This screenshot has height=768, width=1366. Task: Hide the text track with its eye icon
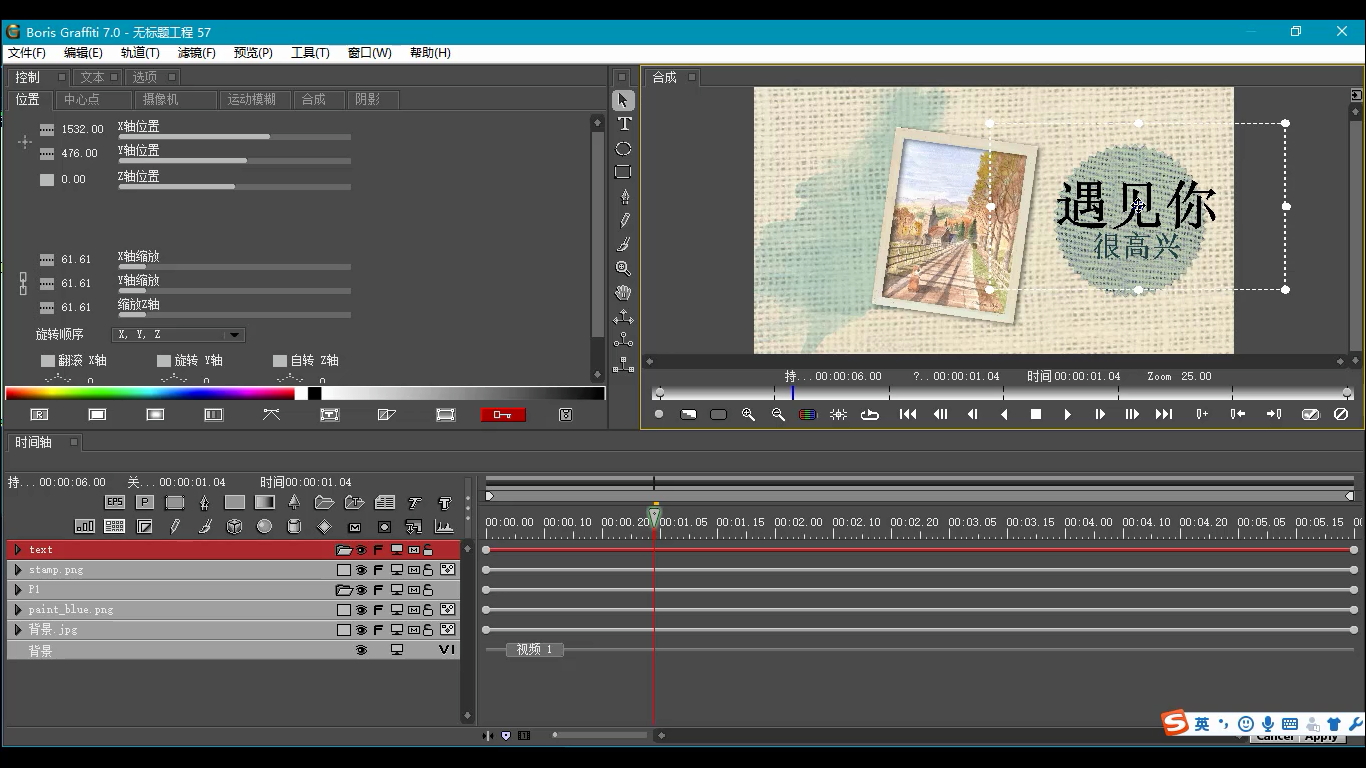[x=361, y=550]
